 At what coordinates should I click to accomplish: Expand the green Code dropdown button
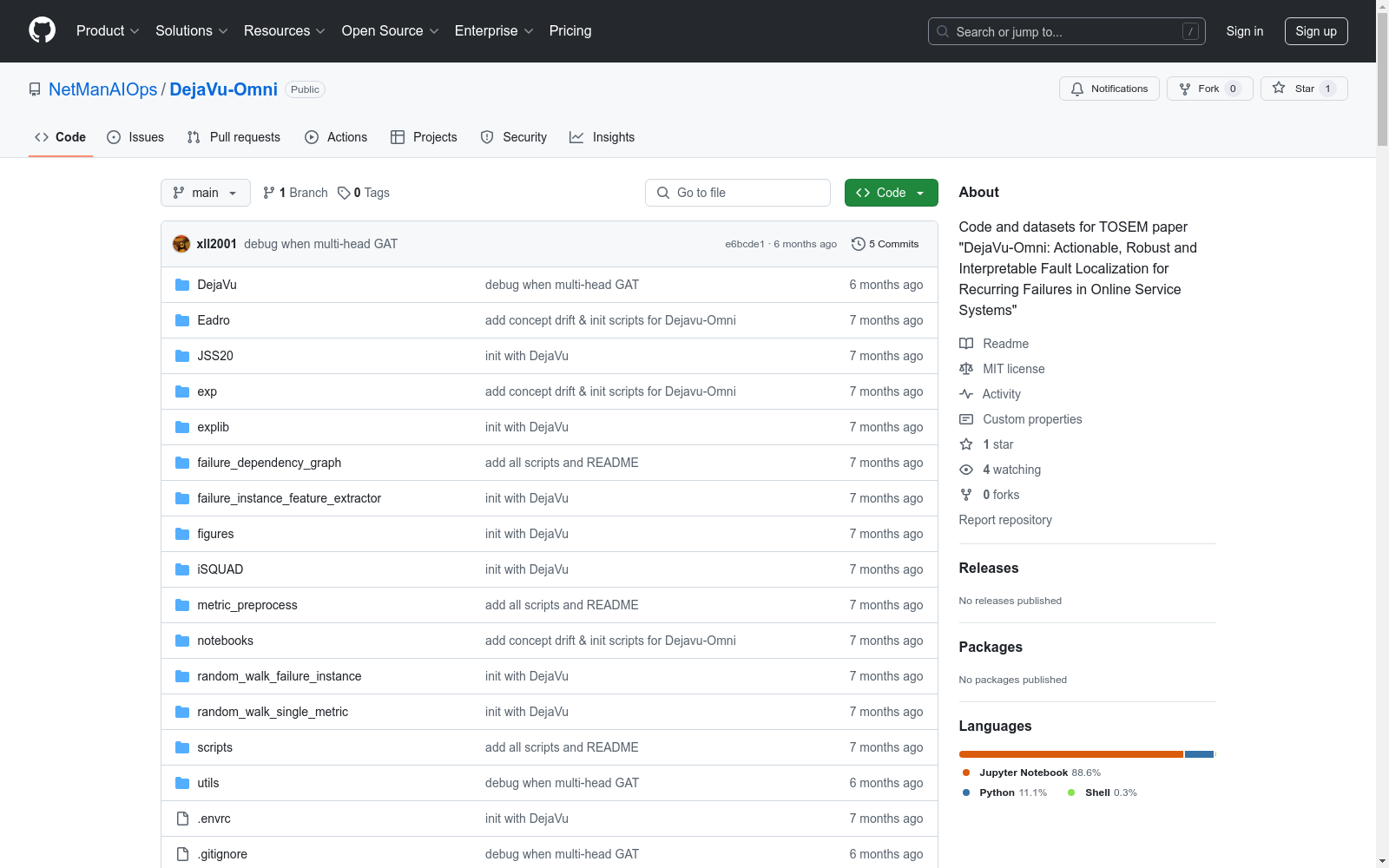[892, 193]
